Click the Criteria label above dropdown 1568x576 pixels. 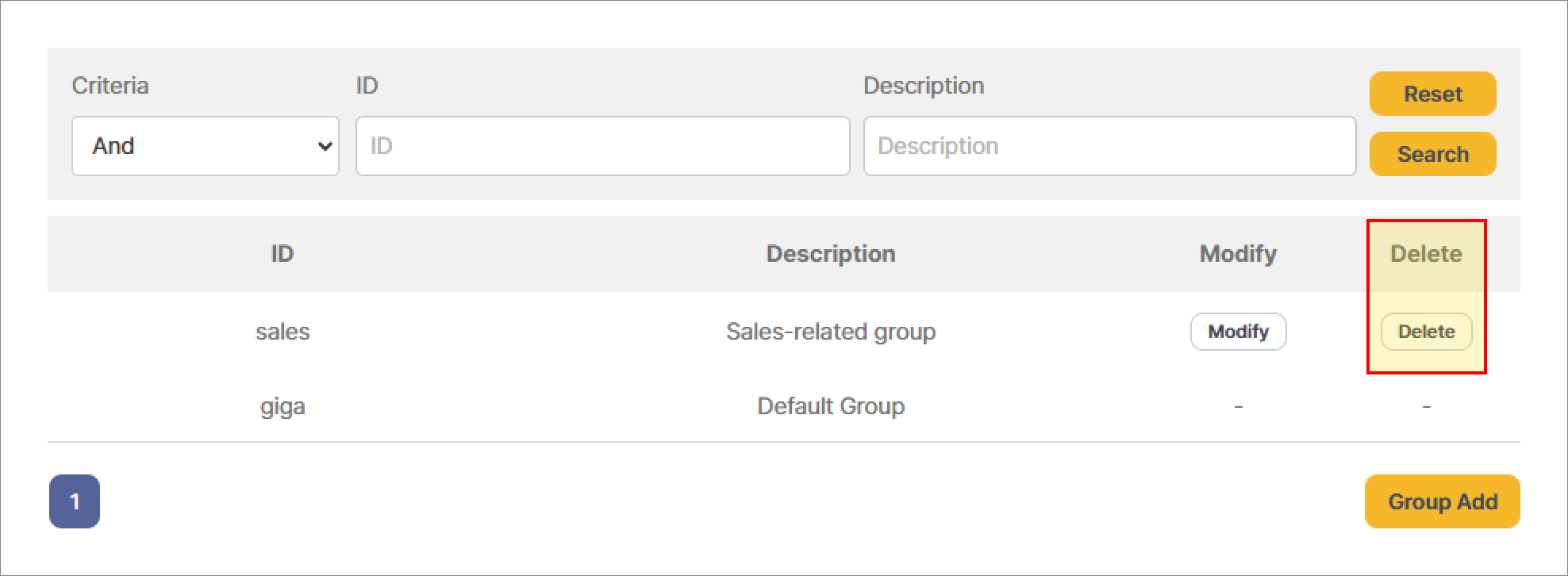(110, 86)
